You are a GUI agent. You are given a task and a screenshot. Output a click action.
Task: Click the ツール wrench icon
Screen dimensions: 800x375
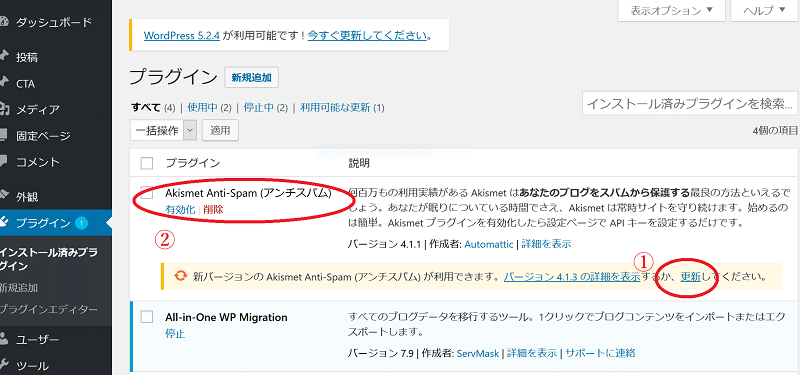pyautogui.click(x=4, y=365)
